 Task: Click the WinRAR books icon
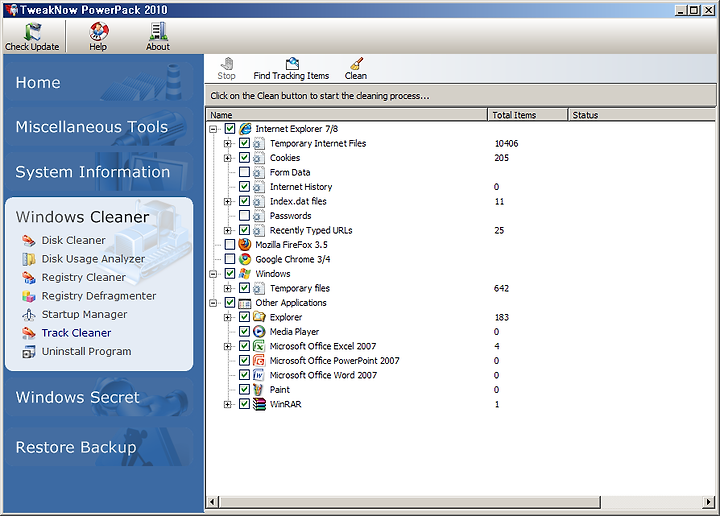coord(259,404)
